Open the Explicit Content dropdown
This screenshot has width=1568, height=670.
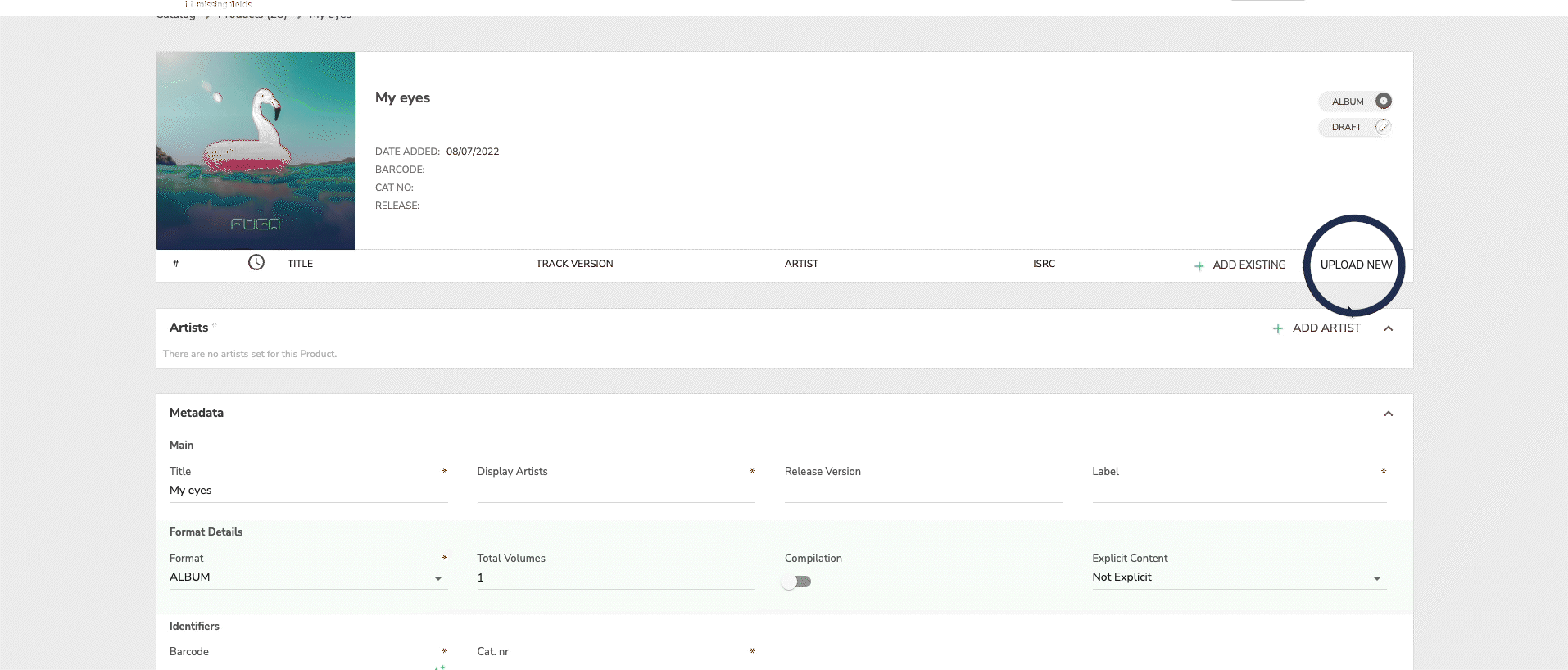(1239, 577)
